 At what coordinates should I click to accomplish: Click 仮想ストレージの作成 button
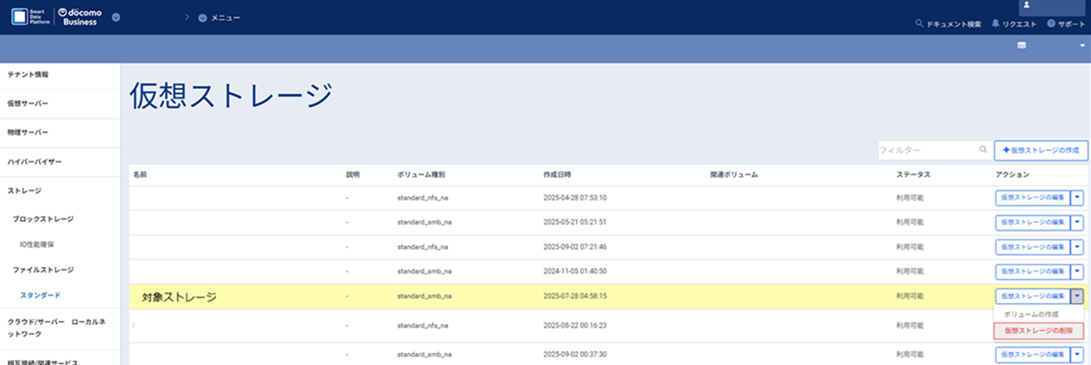pyautogui.click(x=1040, y=150)
